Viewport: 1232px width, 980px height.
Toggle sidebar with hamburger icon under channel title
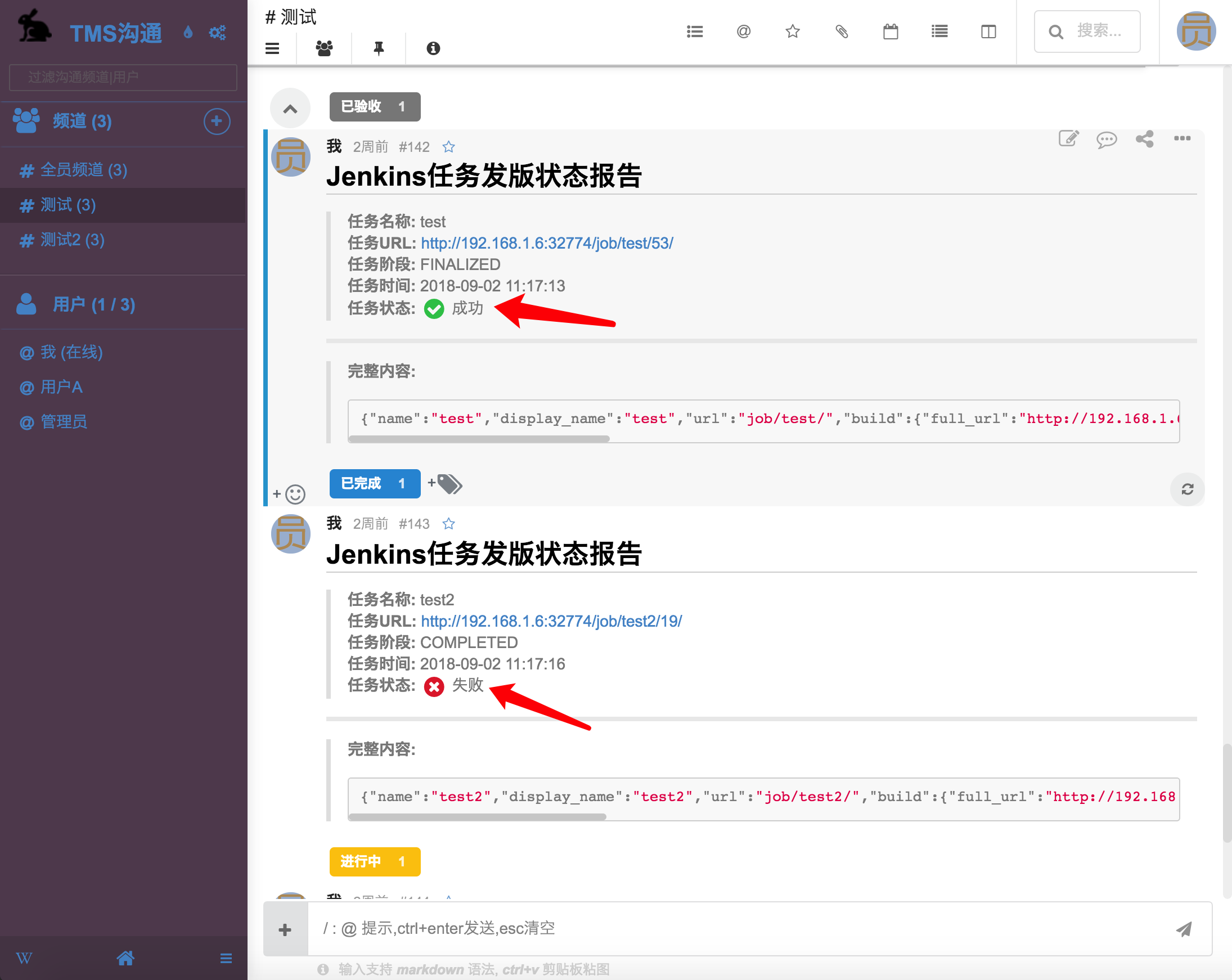pos(273,48)
